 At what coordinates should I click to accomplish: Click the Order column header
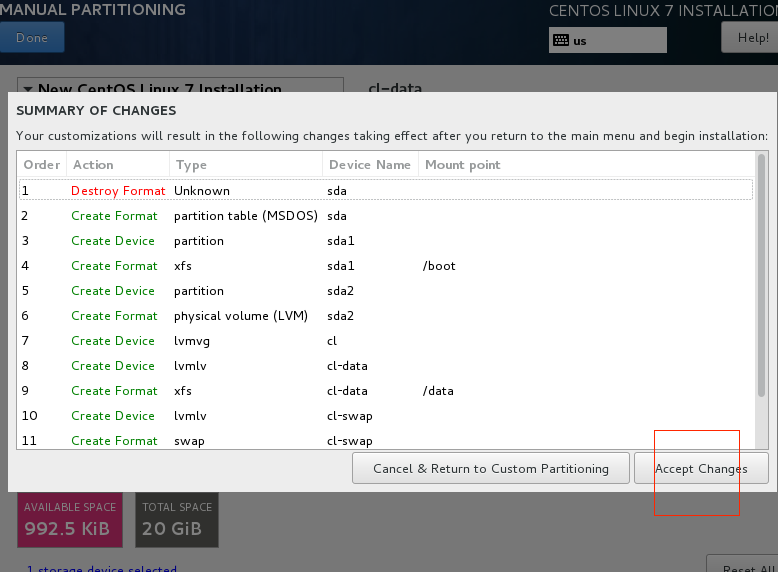click(x=42, y=165)
